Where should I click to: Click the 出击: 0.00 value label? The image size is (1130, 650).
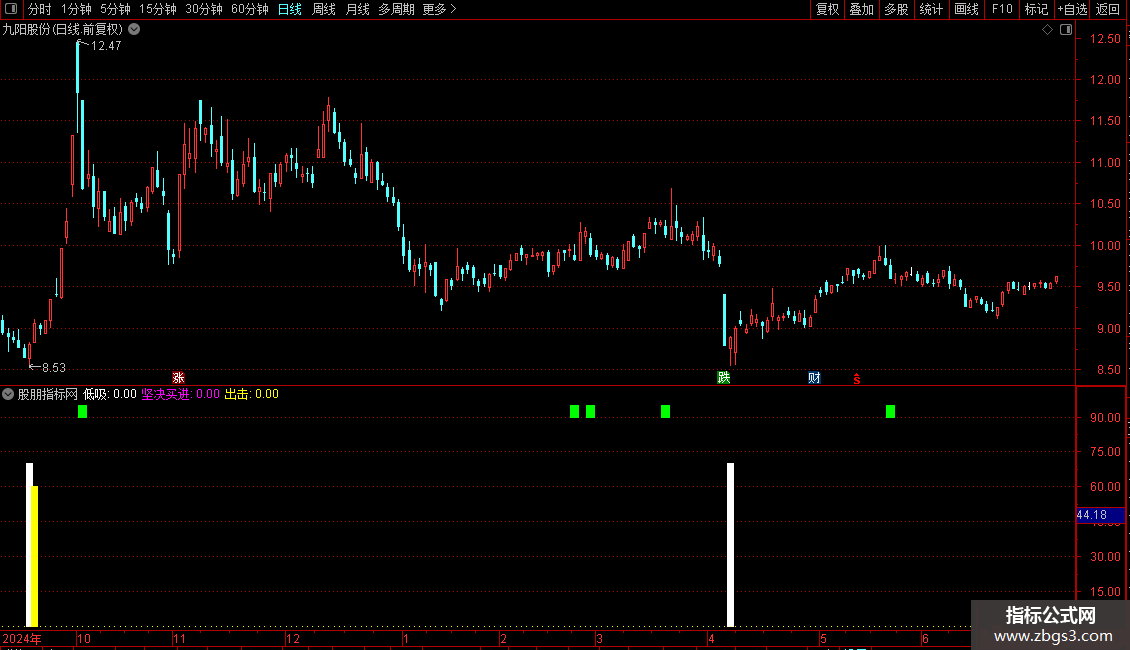click(x=252, y=394)
